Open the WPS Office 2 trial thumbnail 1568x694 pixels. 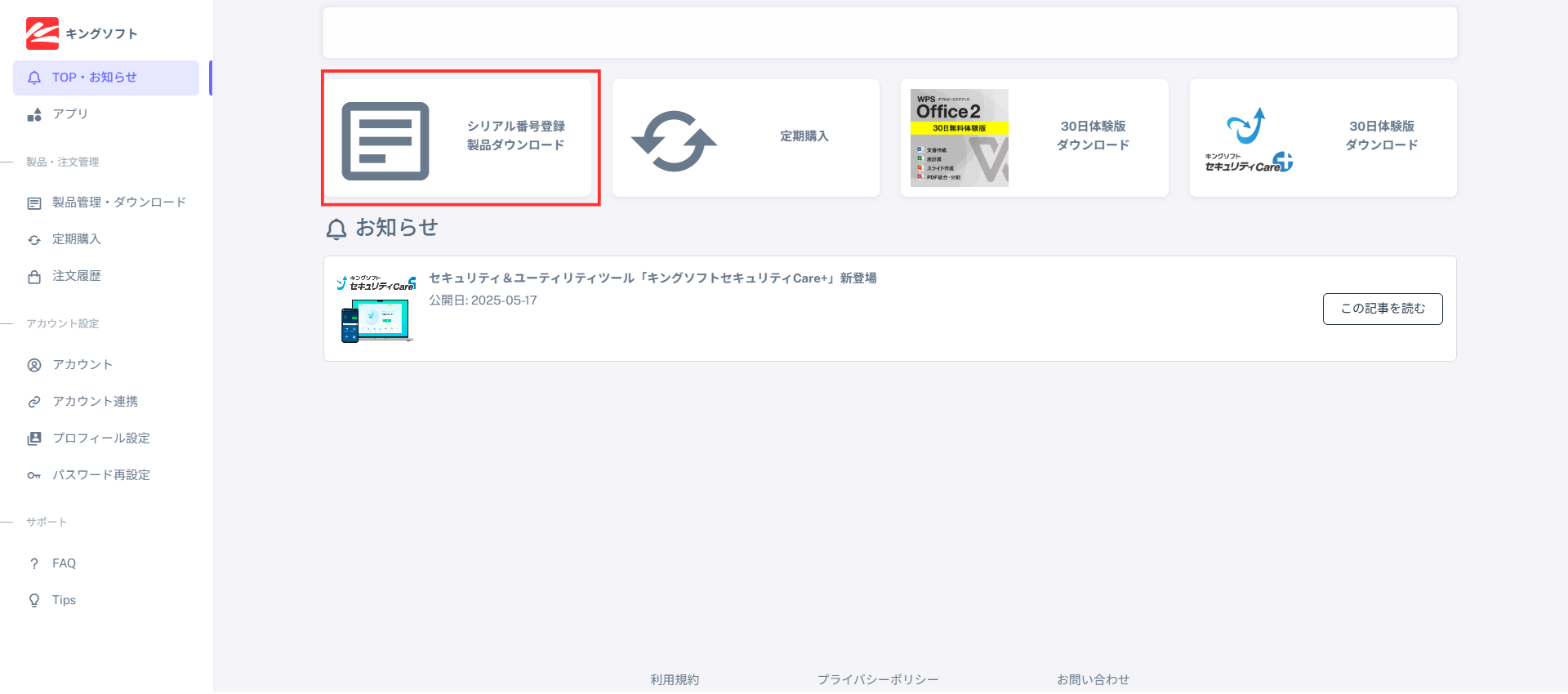(959, 138)
